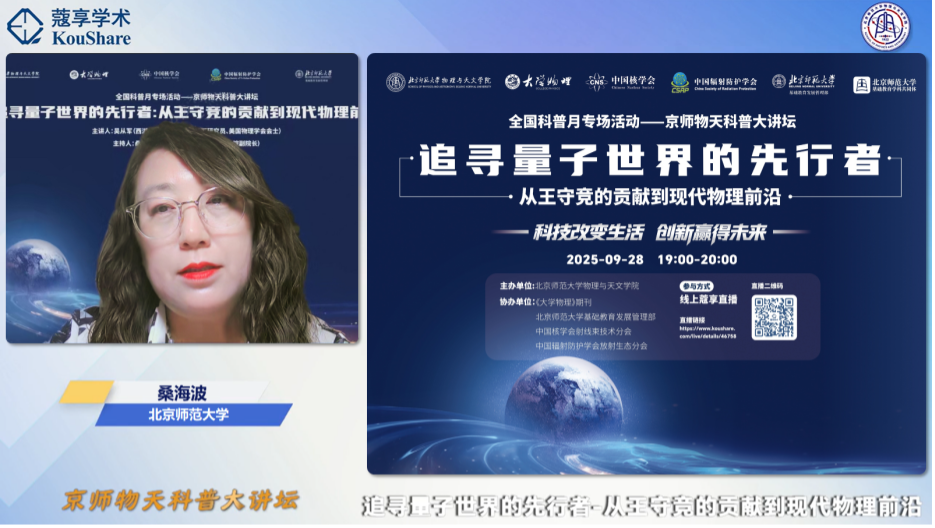Click the 科技改变生活 创新赢得未来 slogan
Viewport: 935px width, 528px height.
(x=649, y=232)
